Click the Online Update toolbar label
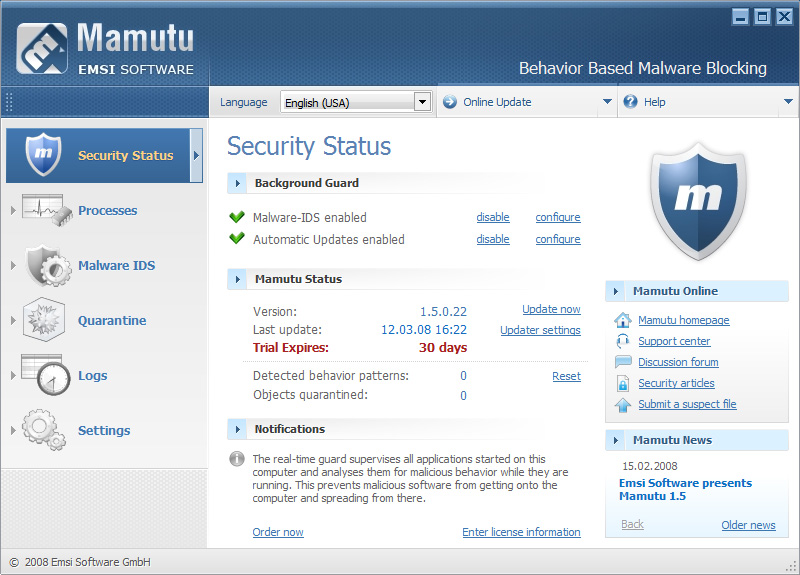800x575 pixels. [x=497, y=102]
